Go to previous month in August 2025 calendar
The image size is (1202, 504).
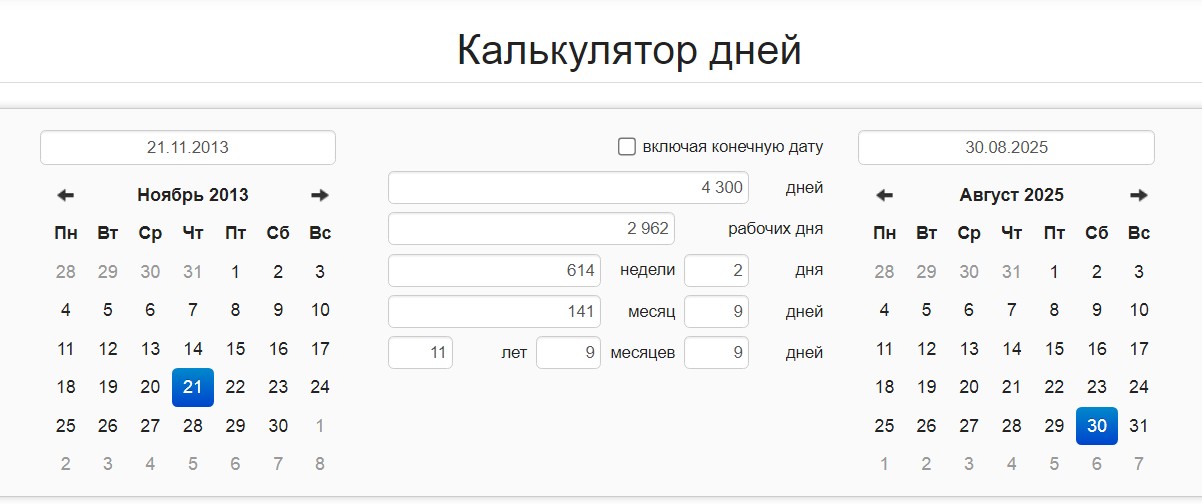pyautogui.click(x=885, y=195)
